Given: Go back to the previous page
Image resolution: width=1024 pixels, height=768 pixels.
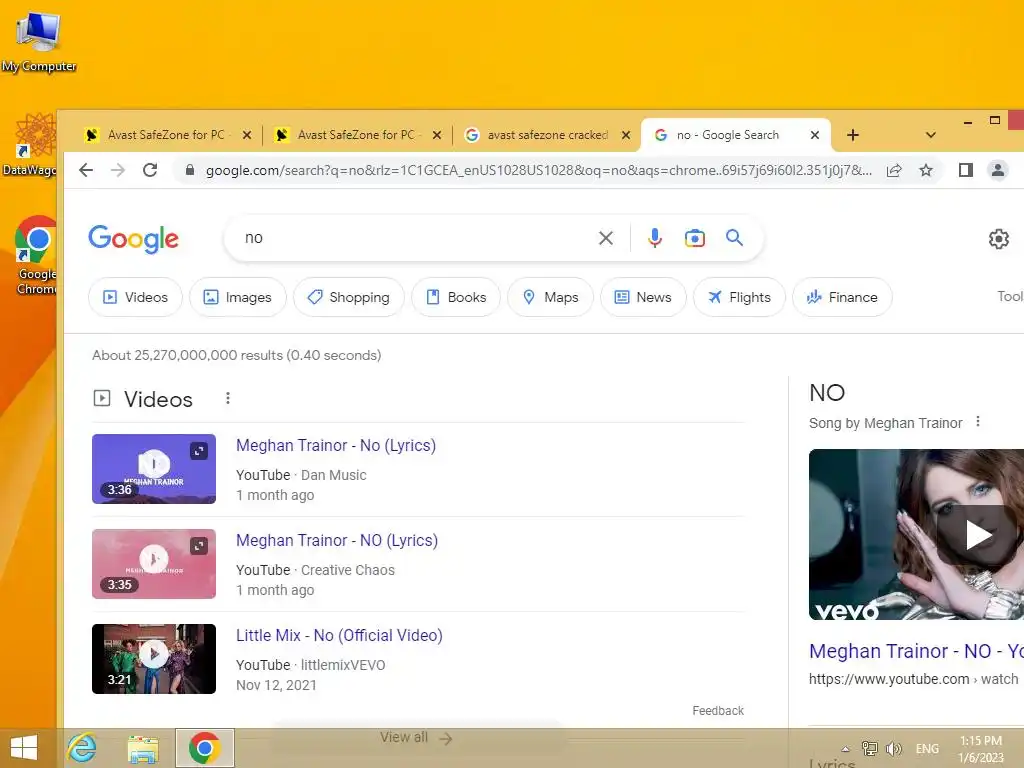Looking at the screenshot, I should (86, 170).
